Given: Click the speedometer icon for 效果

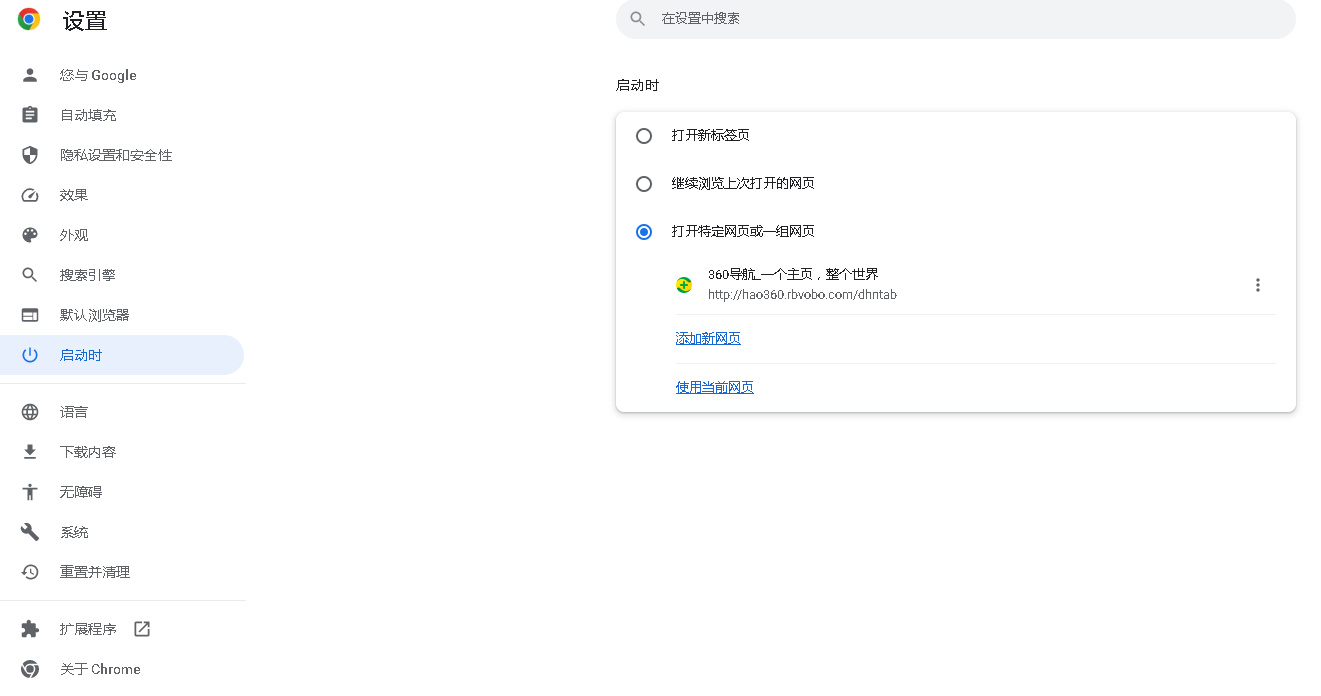Looking at the screenshot, I should pos(30,195).
